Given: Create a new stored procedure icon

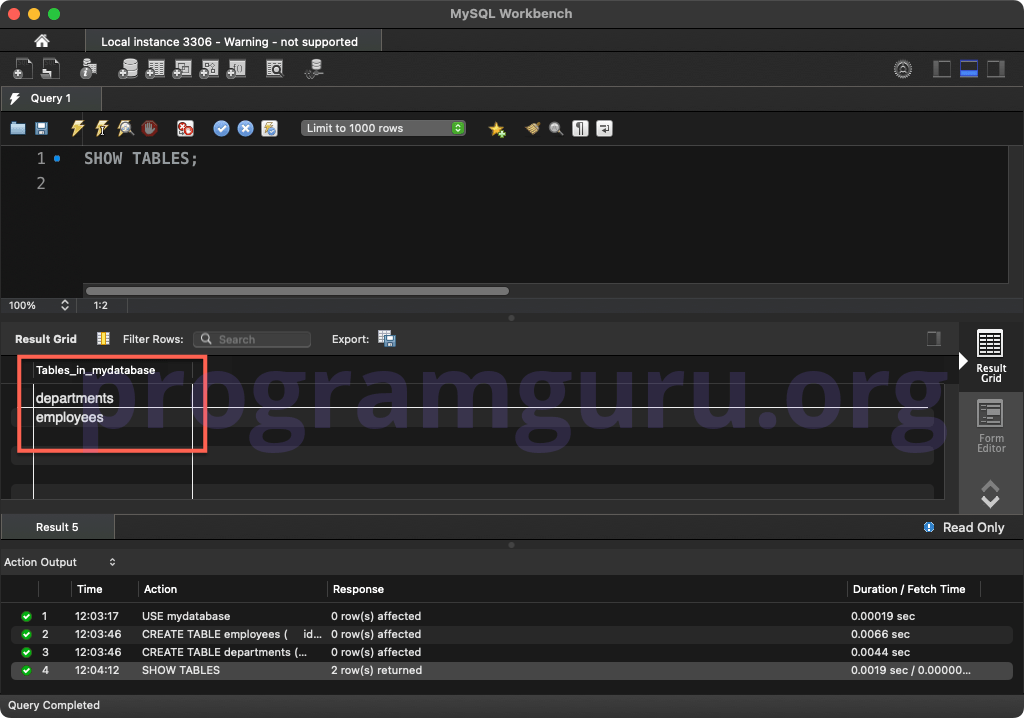Looking at the screenshot, I should pyautogui.click(x=208, y=69).
